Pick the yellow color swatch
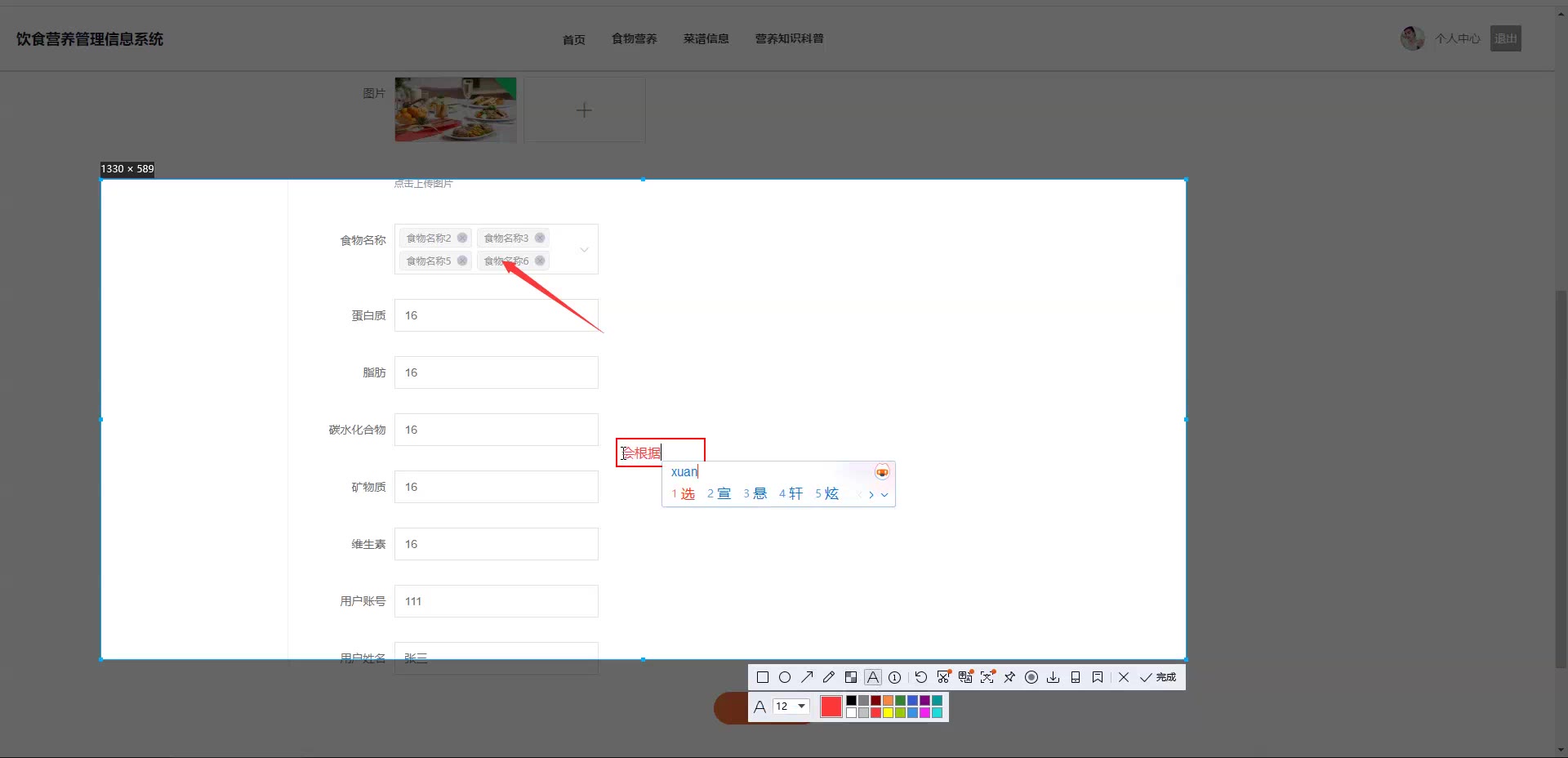This screenshot has width=1568, height=758. (x=888, y=713)
